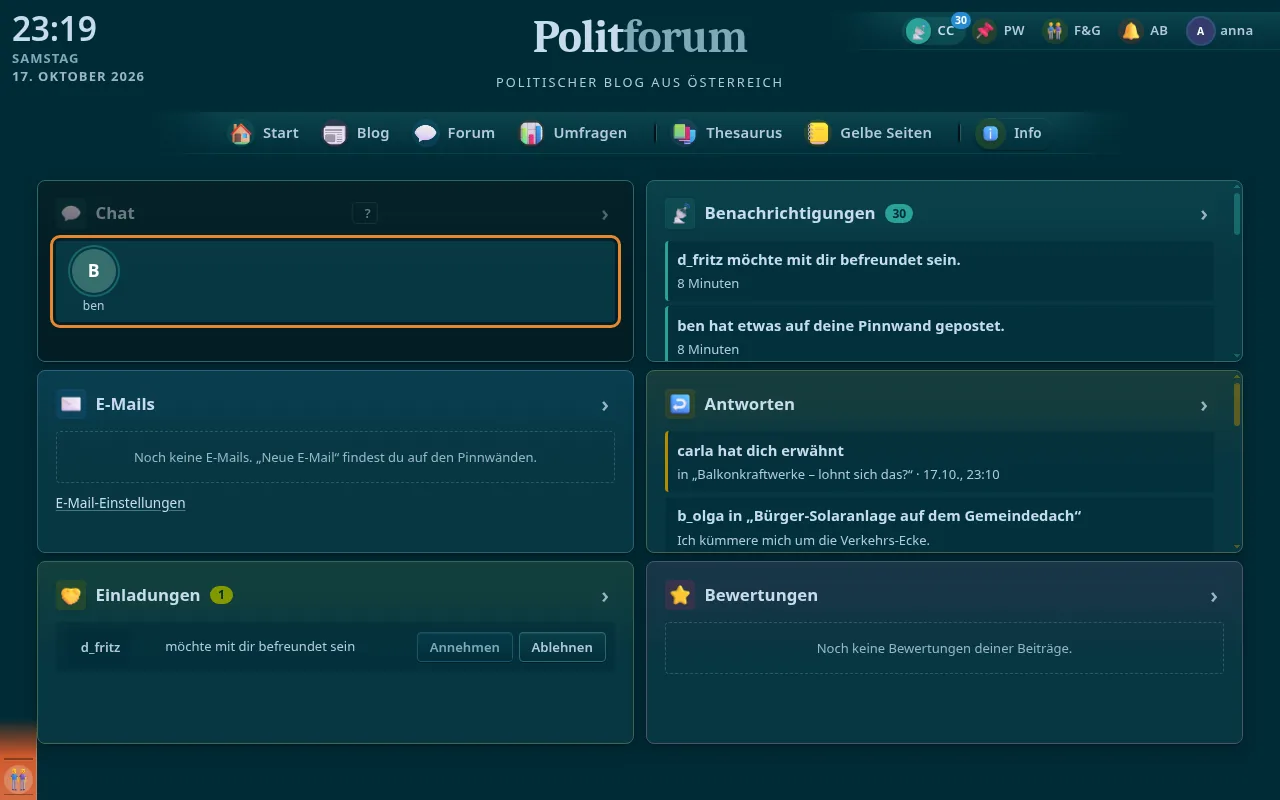Expand the Bewertungen panel with its chevron
Viewport: 1280px width, 800px height.
pyautogui.click(x=1214, y=596)
